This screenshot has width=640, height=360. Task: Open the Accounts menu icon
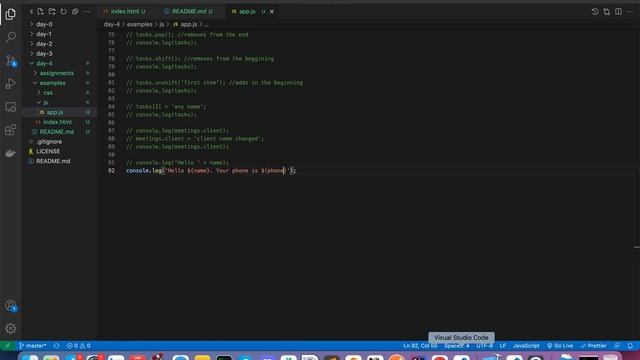(x=11, y=306)
